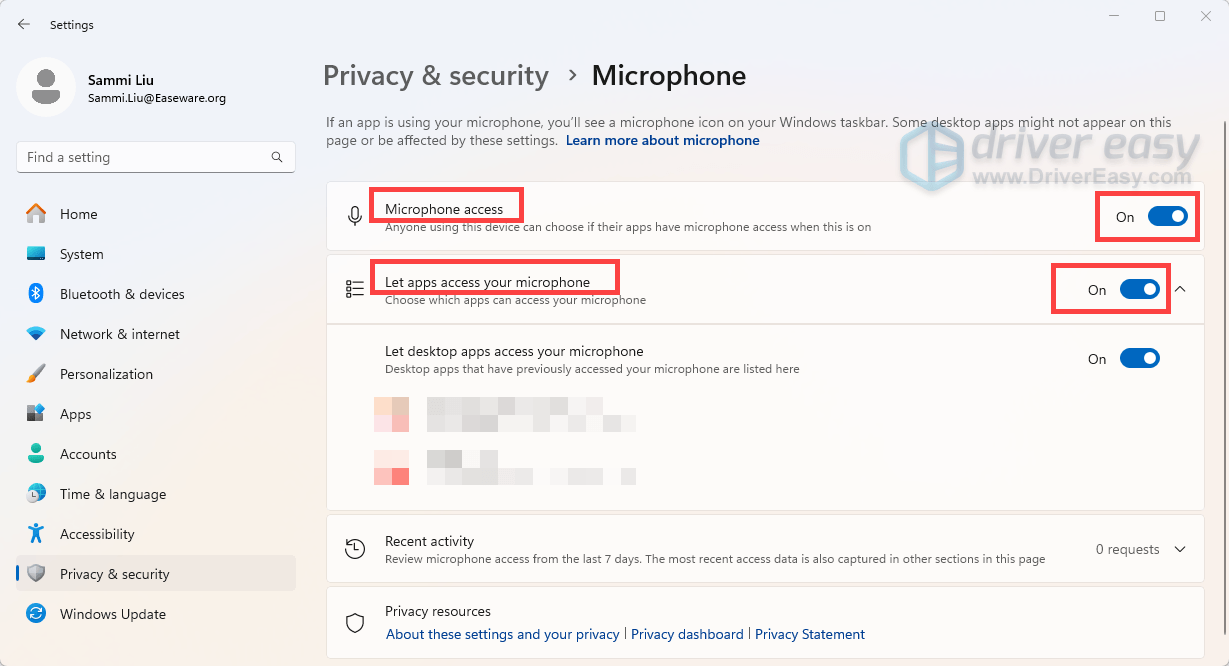Turn off the Microphone access toggle
1229x666 pixels.
click(x=1167, y=216)
